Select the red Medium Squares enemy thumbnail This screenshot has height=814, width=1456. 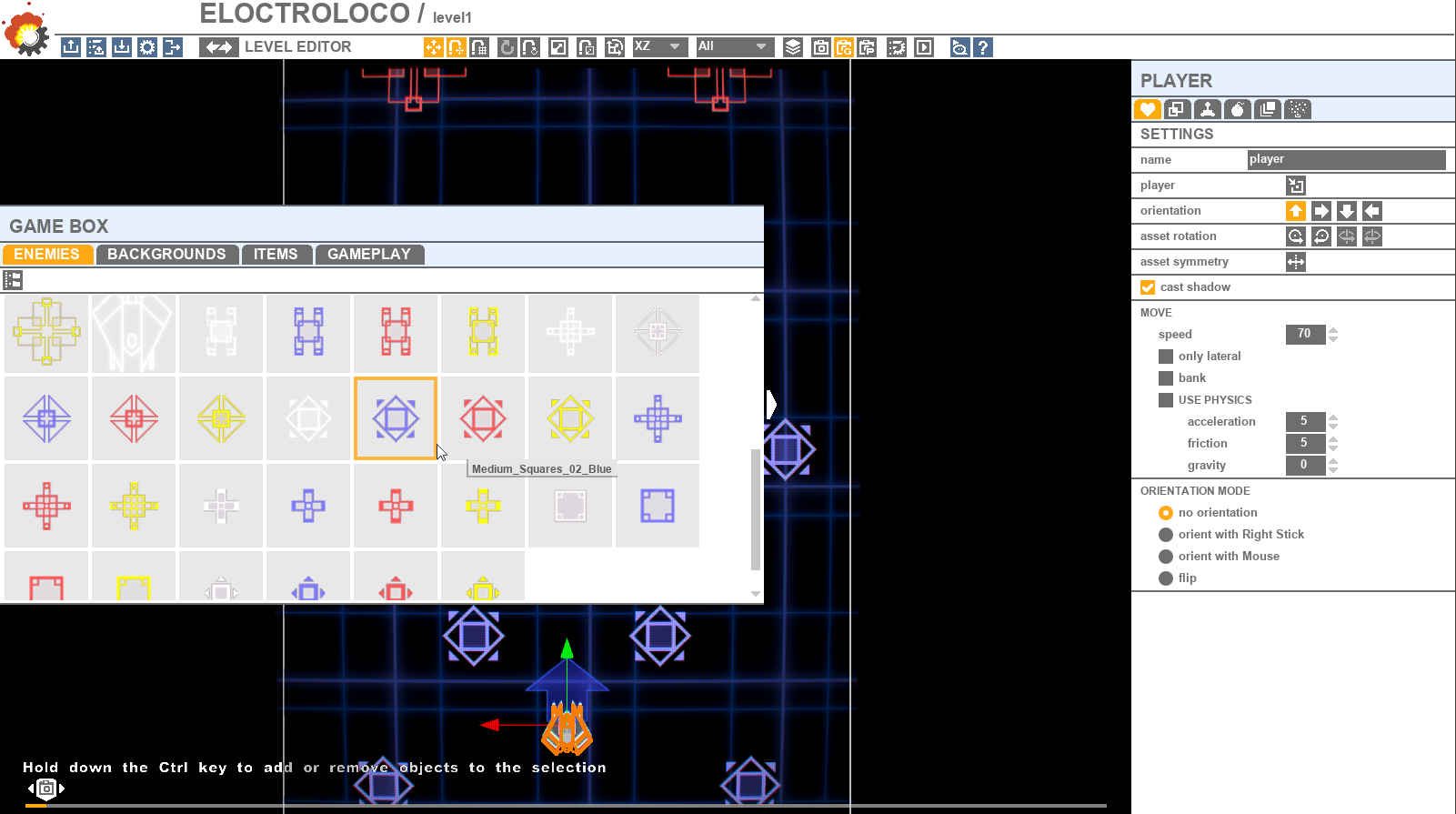(483, 418)
